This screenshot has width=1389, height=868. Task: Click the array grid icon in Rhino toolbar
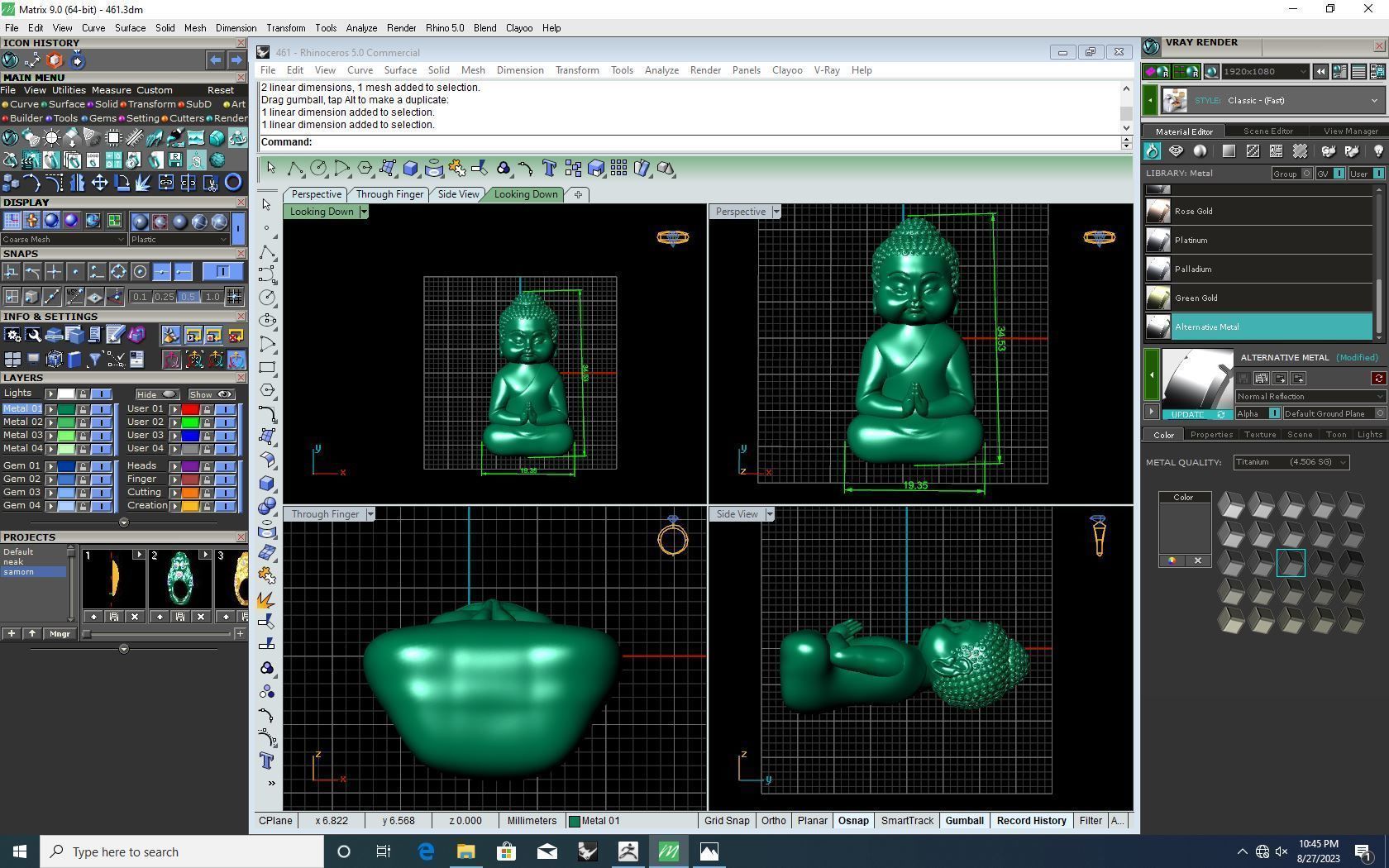tap(619, 168)
